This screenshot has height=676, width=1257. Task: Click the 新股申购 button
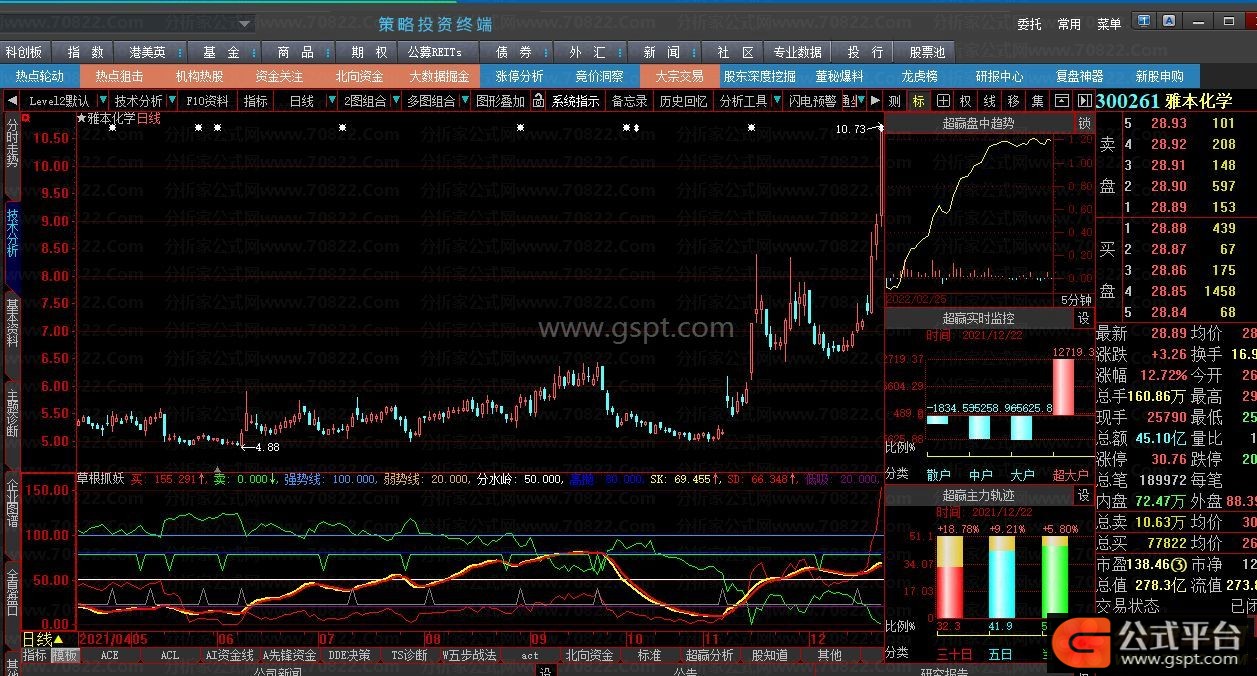coord(1160,76)
